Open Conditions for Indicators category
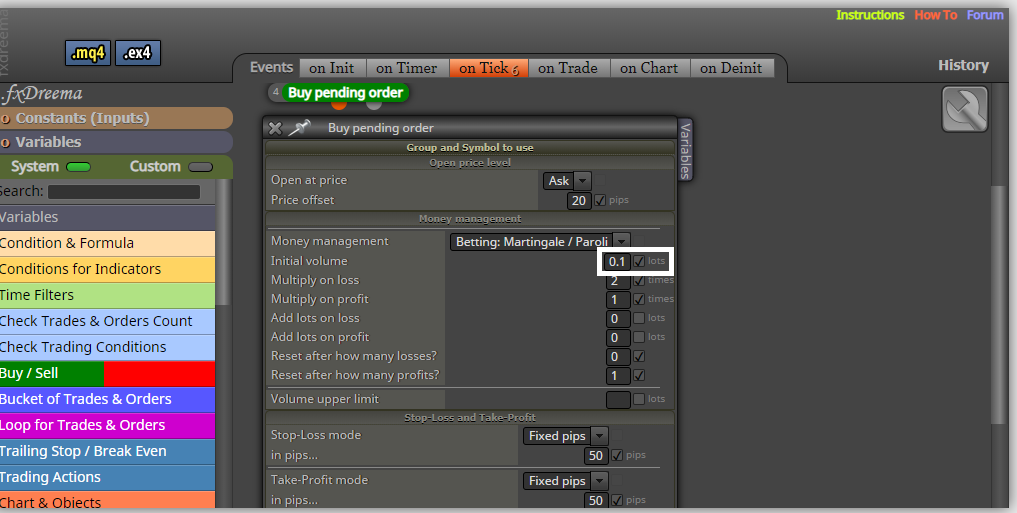 (x=107, y=269)
